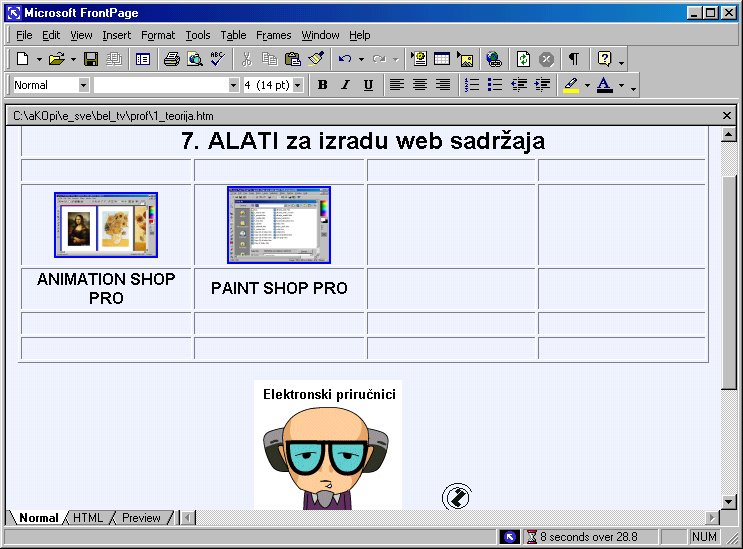Viewport: 743px width, 549px height.
Task: Click the Help question mark icon
Action: click(605, 59)
